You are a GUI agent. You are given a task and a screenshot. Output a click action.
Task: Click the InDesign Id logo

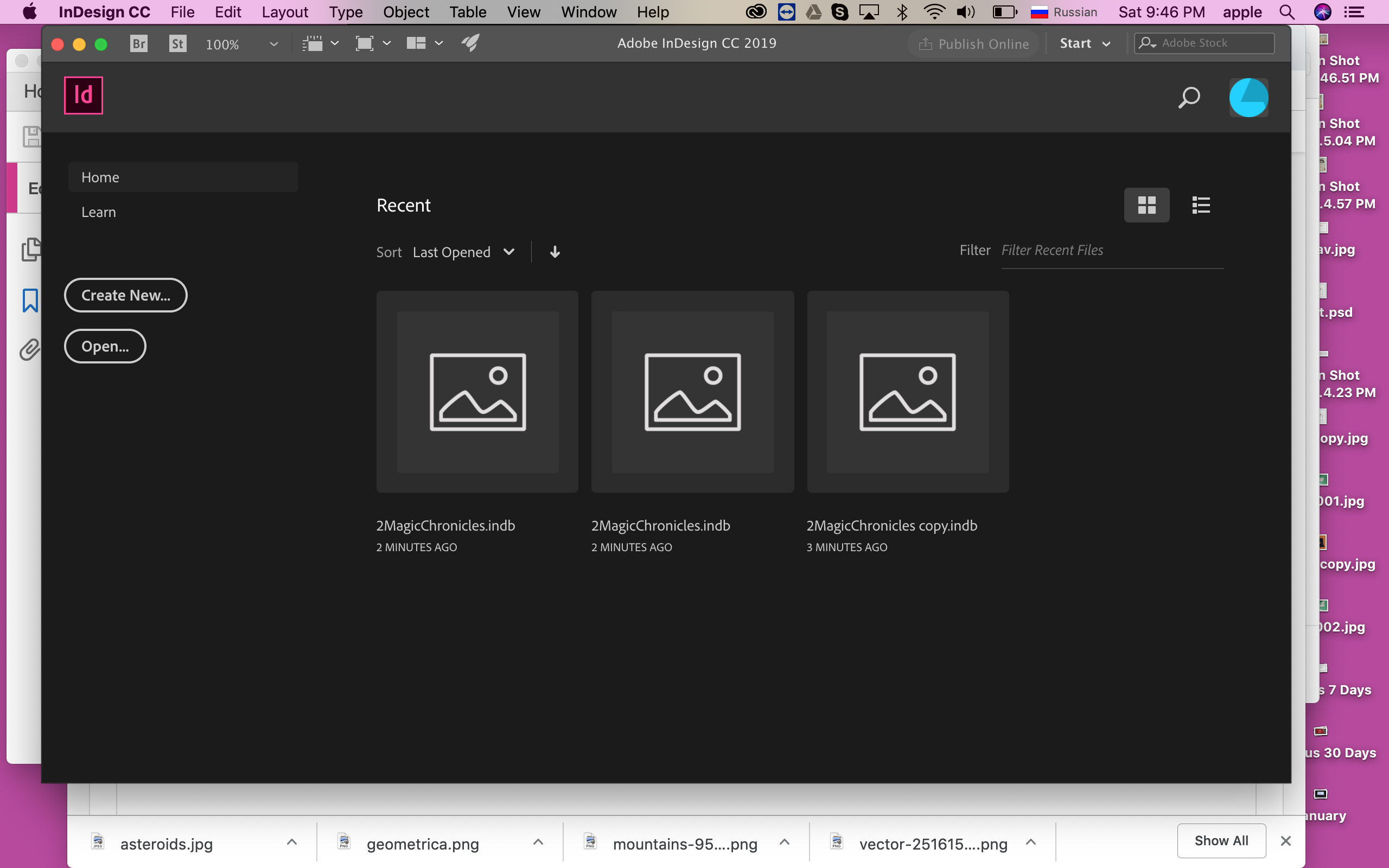[x=83, y=95]
